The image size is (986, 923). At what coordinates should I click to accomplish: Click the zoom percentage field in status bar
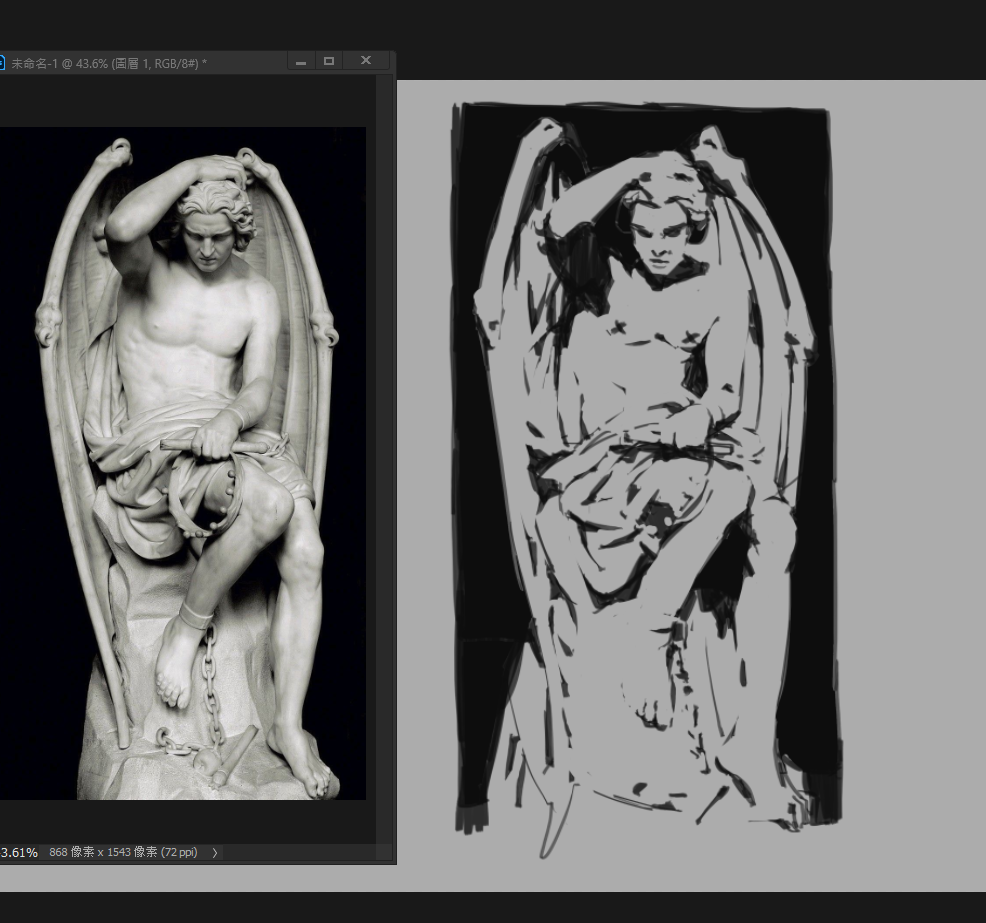click(x=19, y=853)
